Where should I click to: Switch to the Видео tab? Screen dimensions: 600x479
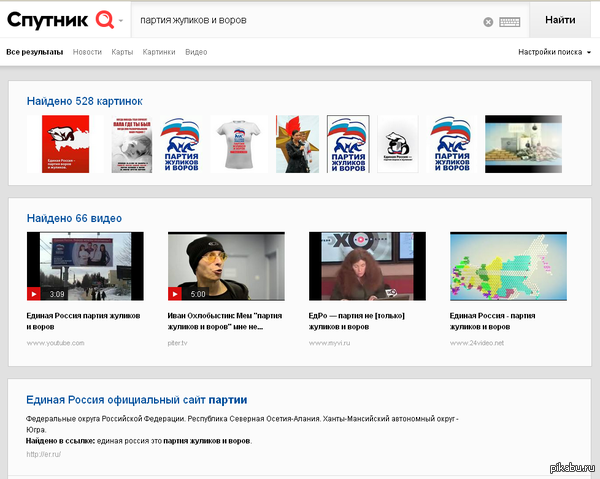(196, 51)
